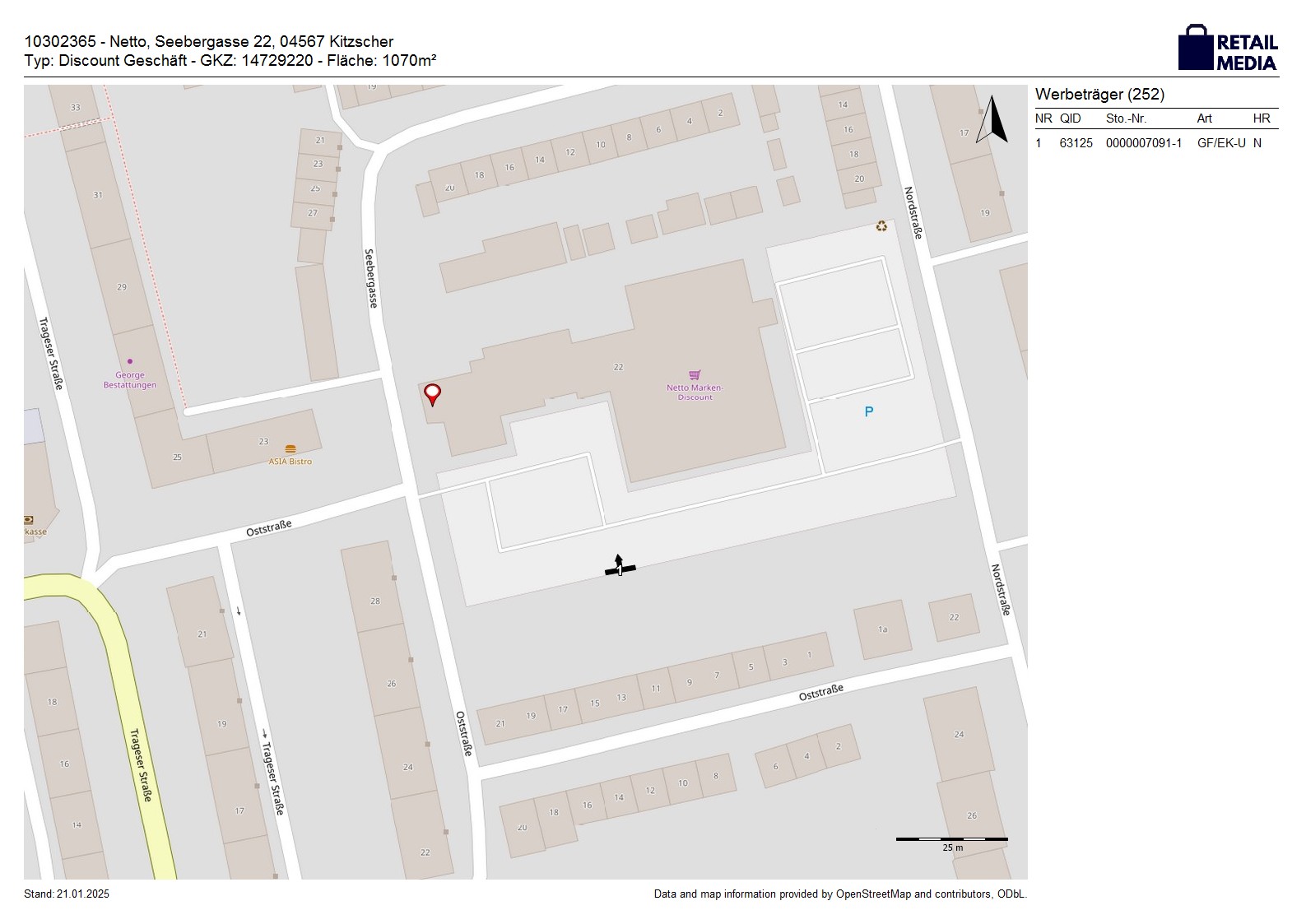Click the Seebergasse street label on map
The height and width of the screenshot is (924, 1306).
pyautogui.click(x=371, y=278)
